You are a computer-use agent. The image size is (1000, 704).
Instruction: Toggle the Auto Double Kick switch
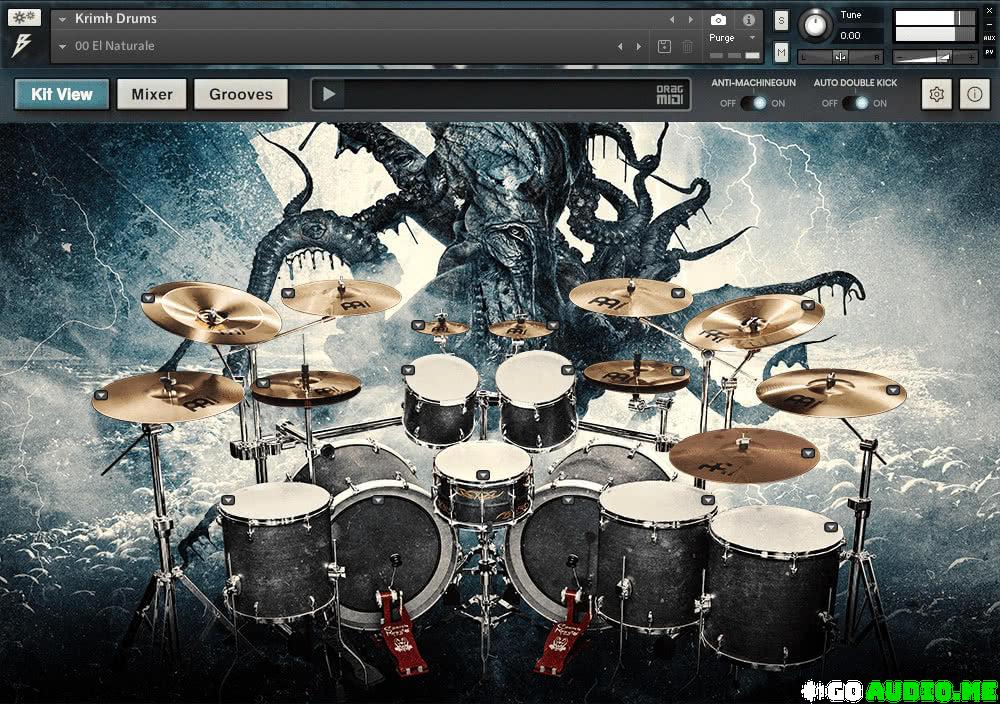(855, 103)
